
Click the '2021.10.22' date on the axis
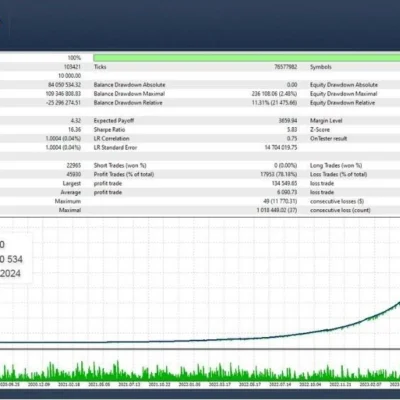(160, 385)
